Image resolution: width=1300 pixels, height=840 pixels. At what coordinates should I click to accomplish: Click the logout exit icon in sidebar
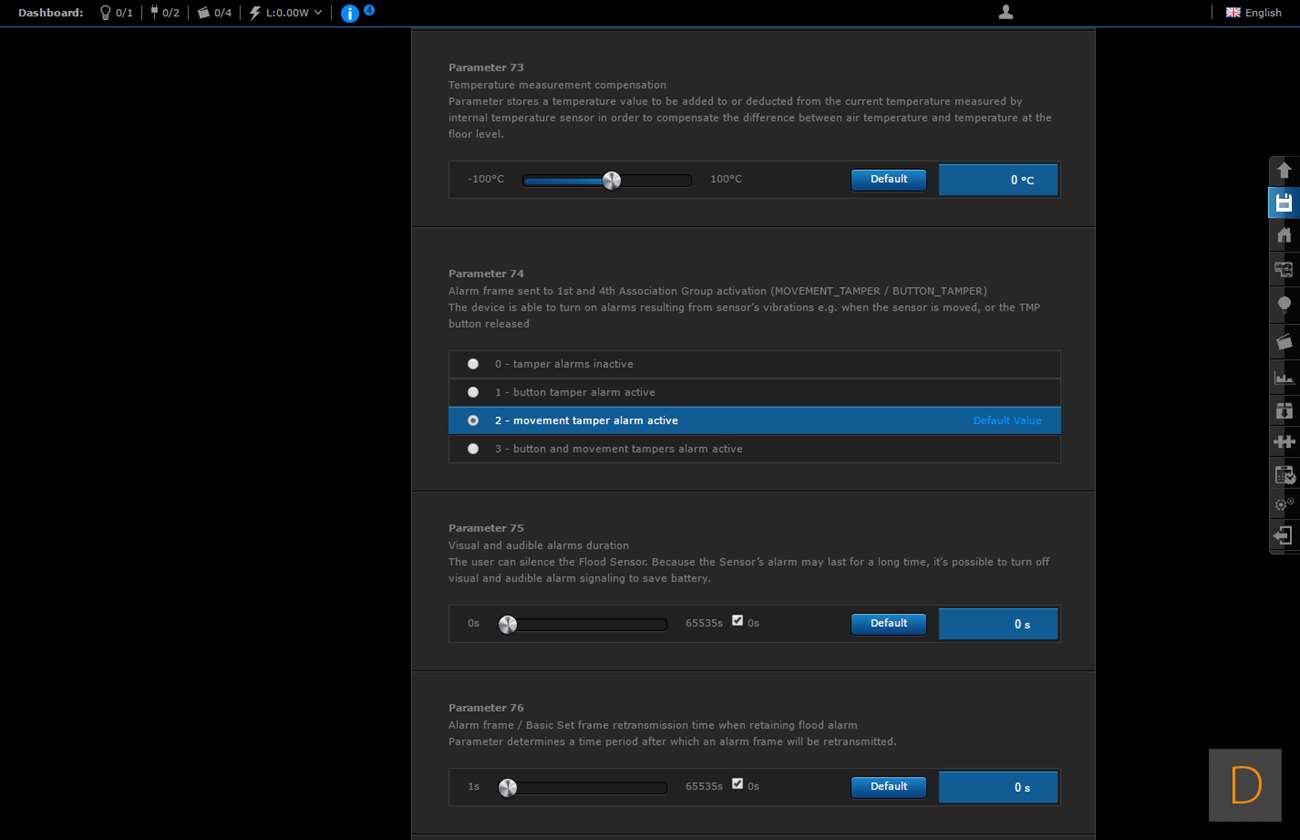[1284, 536]
